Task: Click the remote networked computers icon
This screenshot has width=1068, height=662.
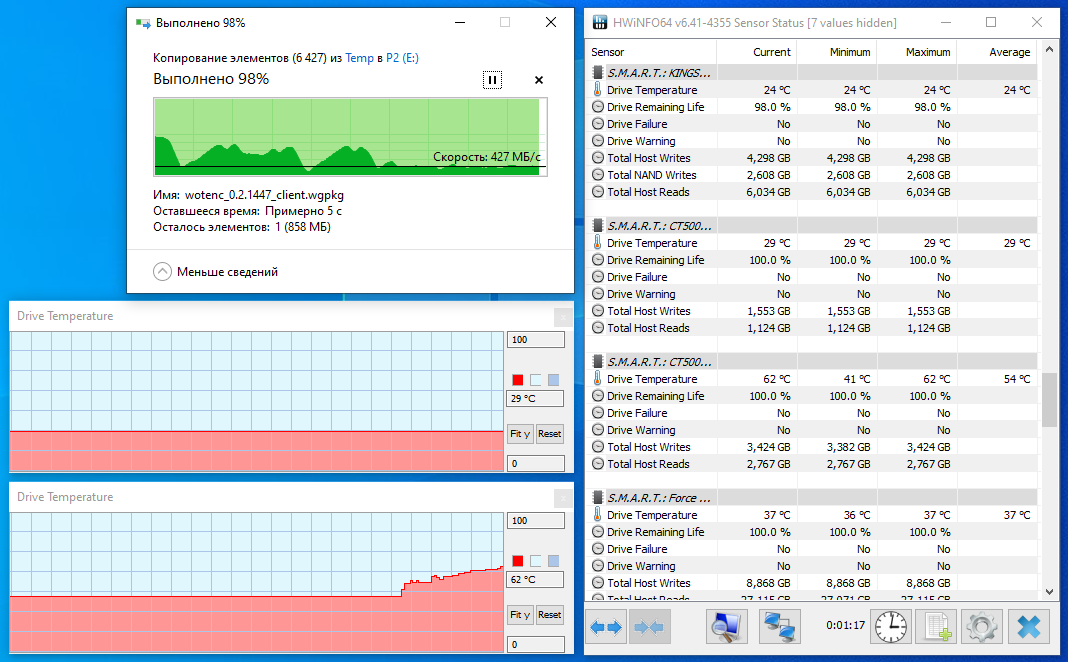Action: [x=779, y=626]
